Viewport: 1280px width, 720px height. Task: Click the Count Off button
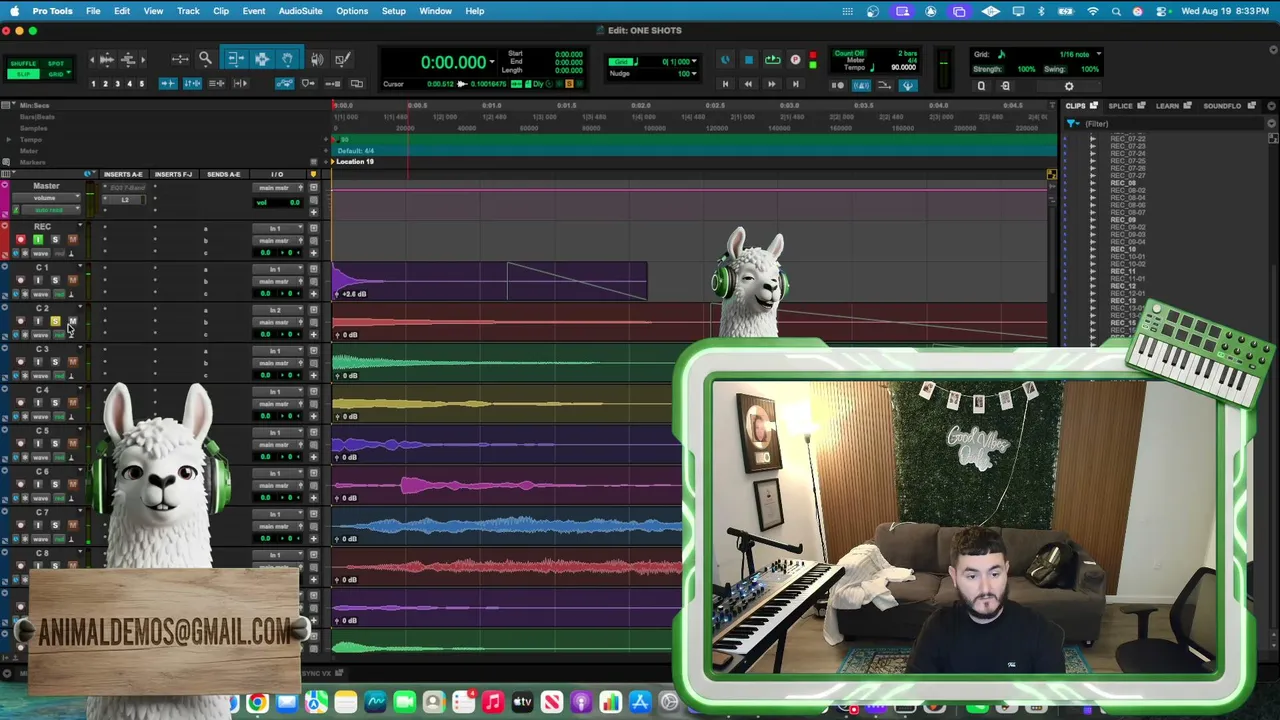[x=850, y=53]
